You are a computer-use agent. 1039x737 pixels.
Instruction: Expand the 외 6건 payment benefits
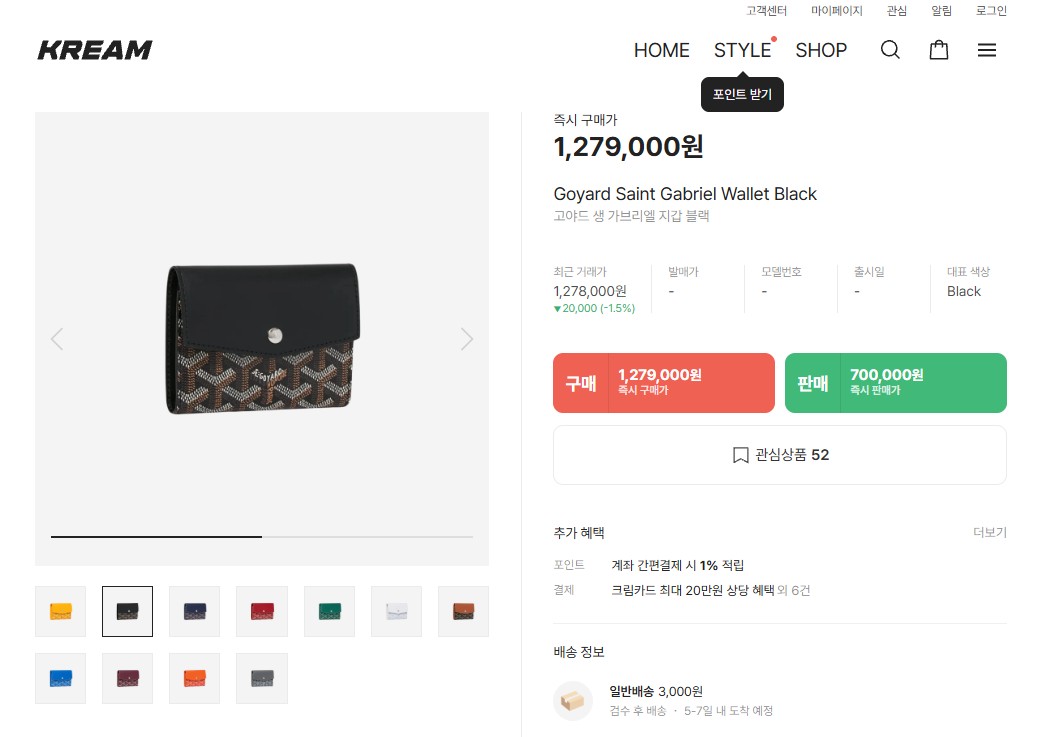[x=794, y=591]
